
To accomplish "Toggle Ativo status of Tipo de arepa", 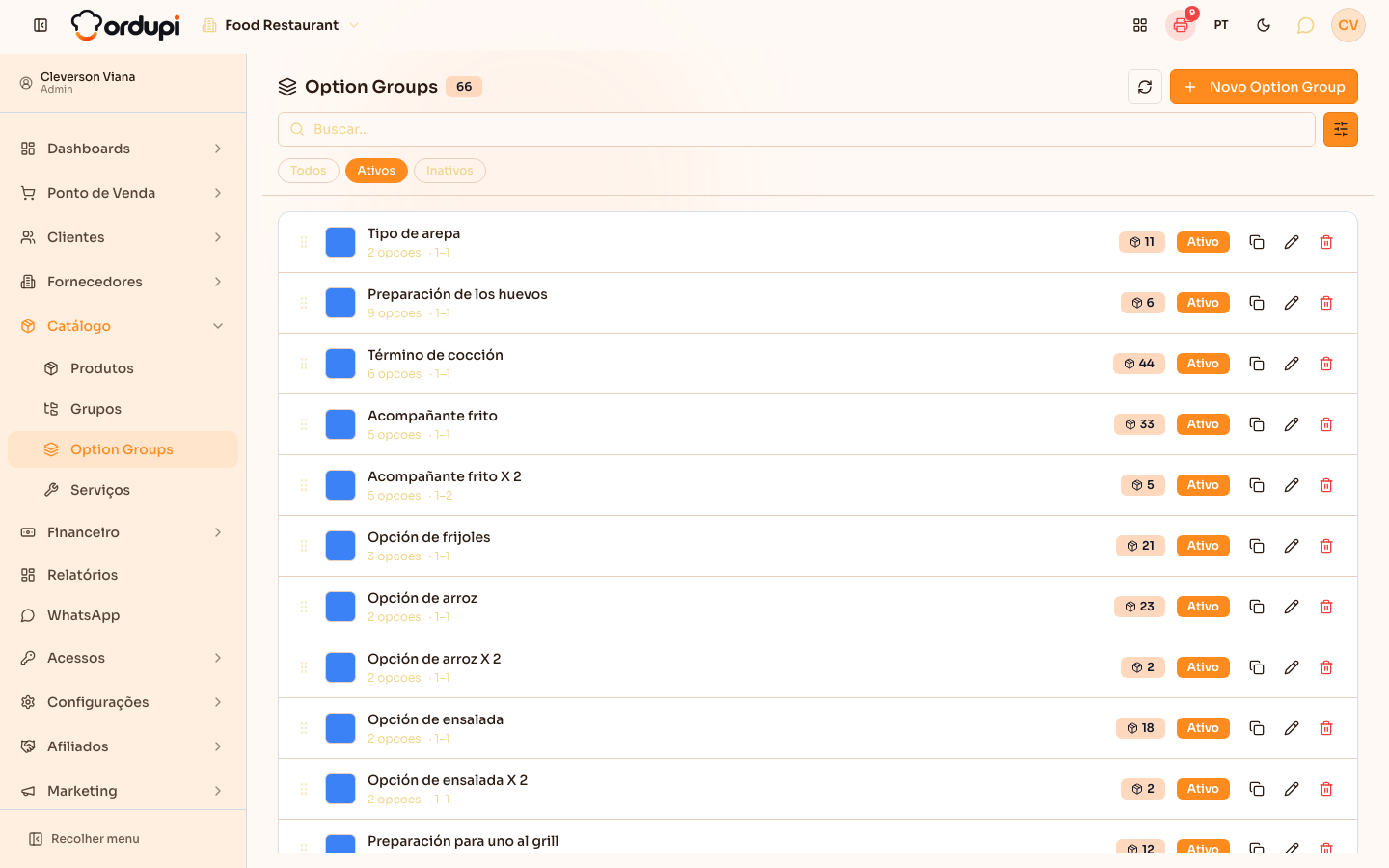I will pyautogui.click(x=1203, y=242).
